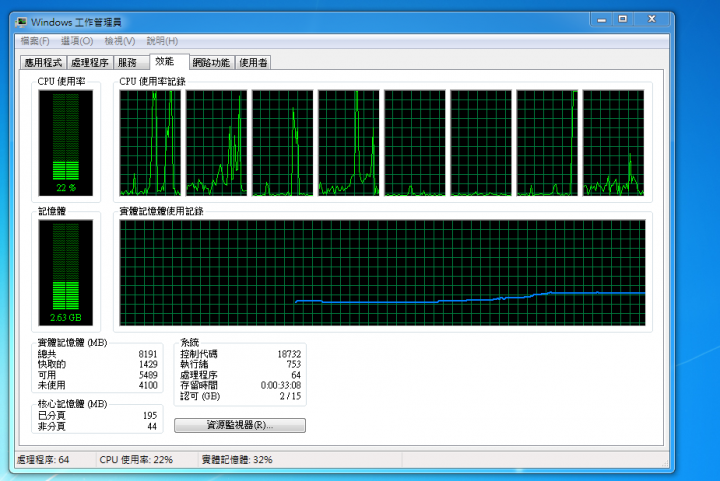Click the 實體記憶體使用記錄 group label

(x=161, y=211)
